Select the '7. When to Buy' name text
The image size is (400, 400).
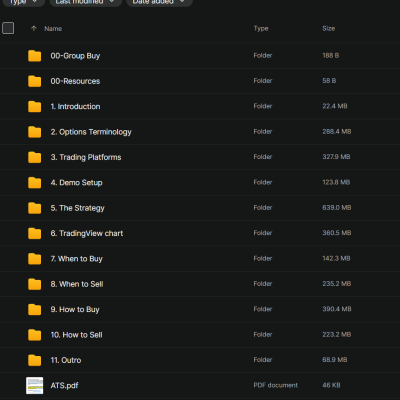pyautogui.click(x=77, y=259)
